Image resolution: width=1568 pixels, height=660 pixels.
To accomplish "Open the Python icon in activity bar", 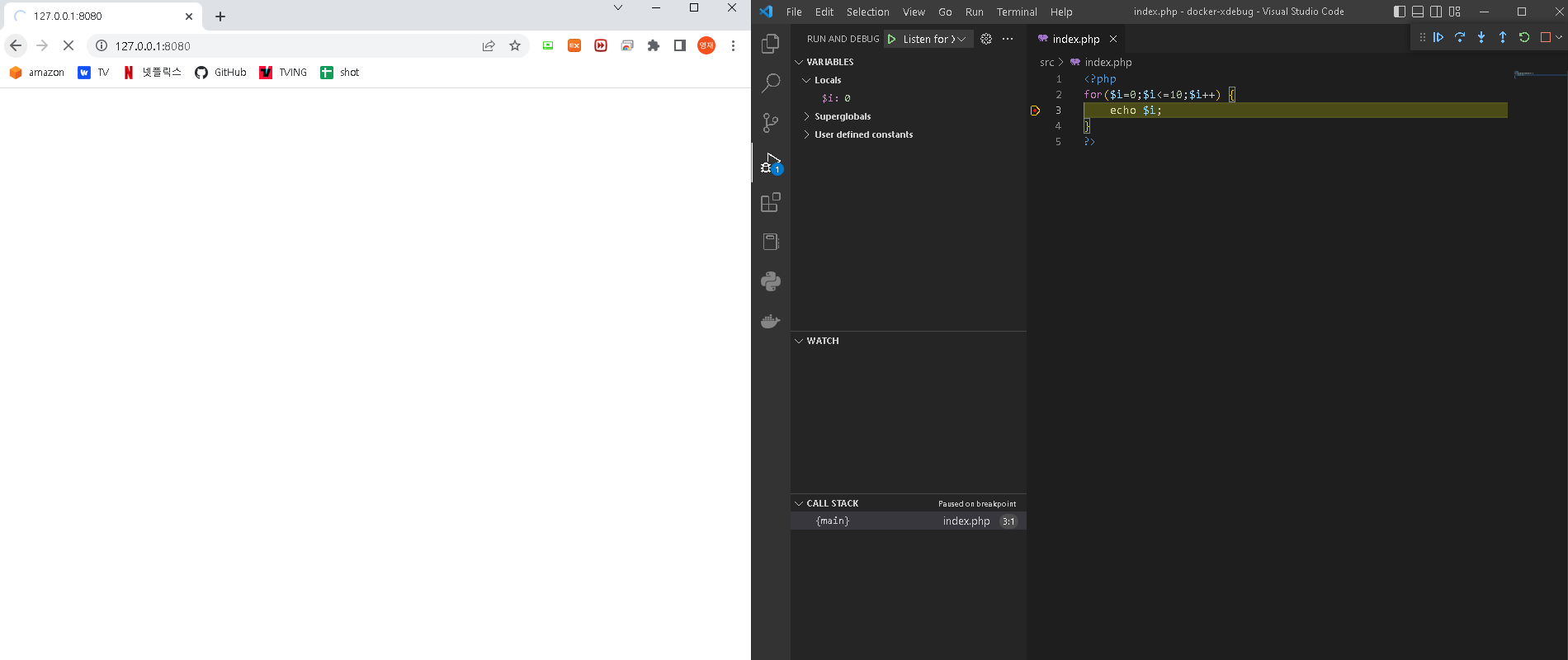I will point(771,281).
